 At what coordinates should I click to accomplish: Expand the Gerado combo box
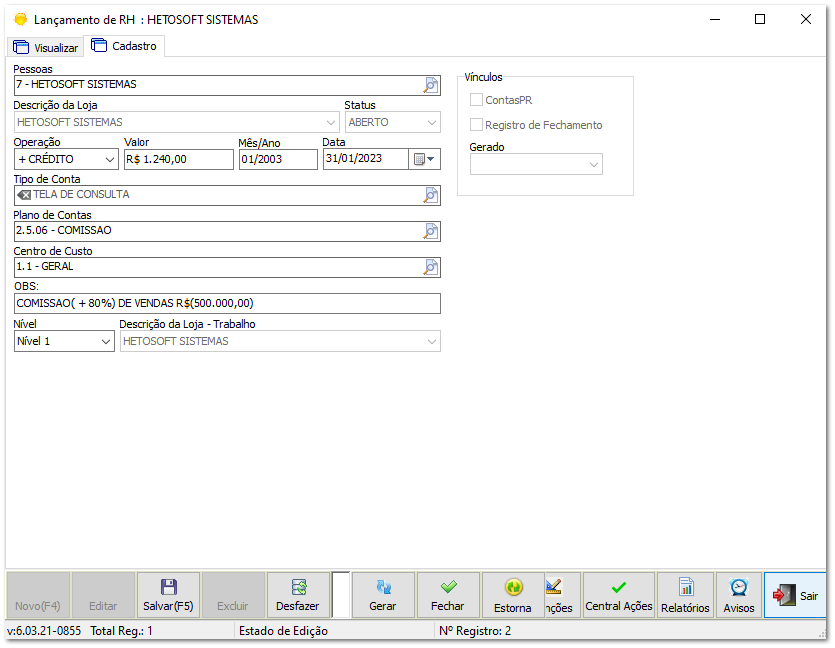click(593, 165)
